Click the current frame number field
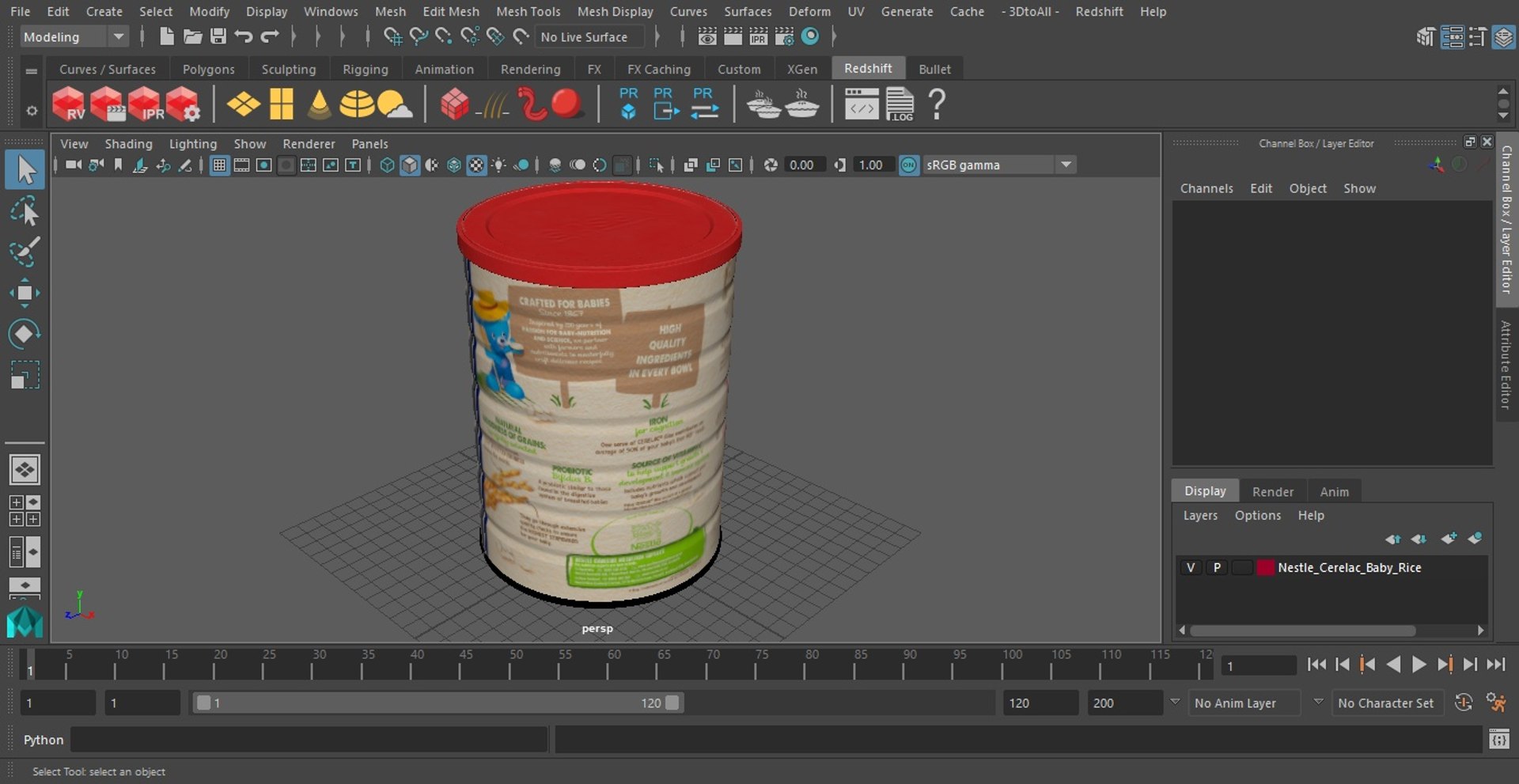1519x784 pixels. (x=1258, y=665)
